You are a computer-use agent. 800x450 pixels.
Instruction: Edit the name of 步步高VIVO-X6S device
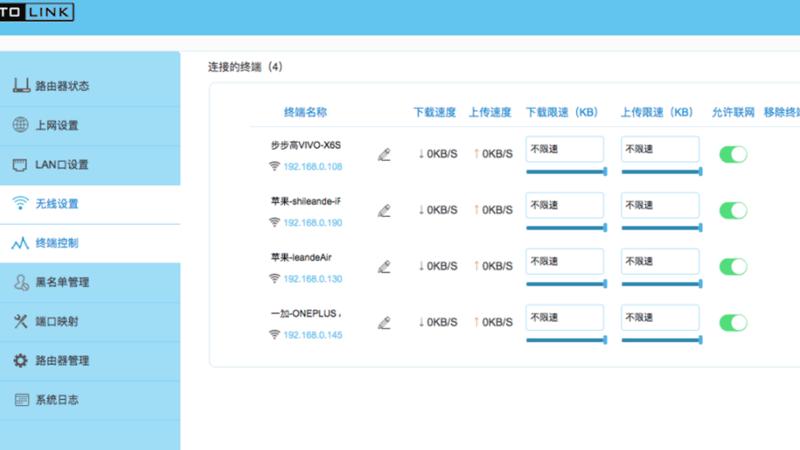384,154
